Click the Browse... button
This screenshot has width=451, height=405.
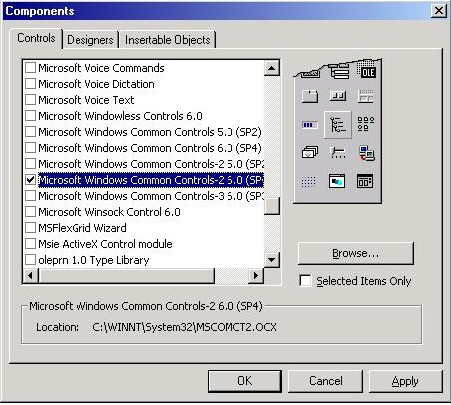[x=355, y=253]
